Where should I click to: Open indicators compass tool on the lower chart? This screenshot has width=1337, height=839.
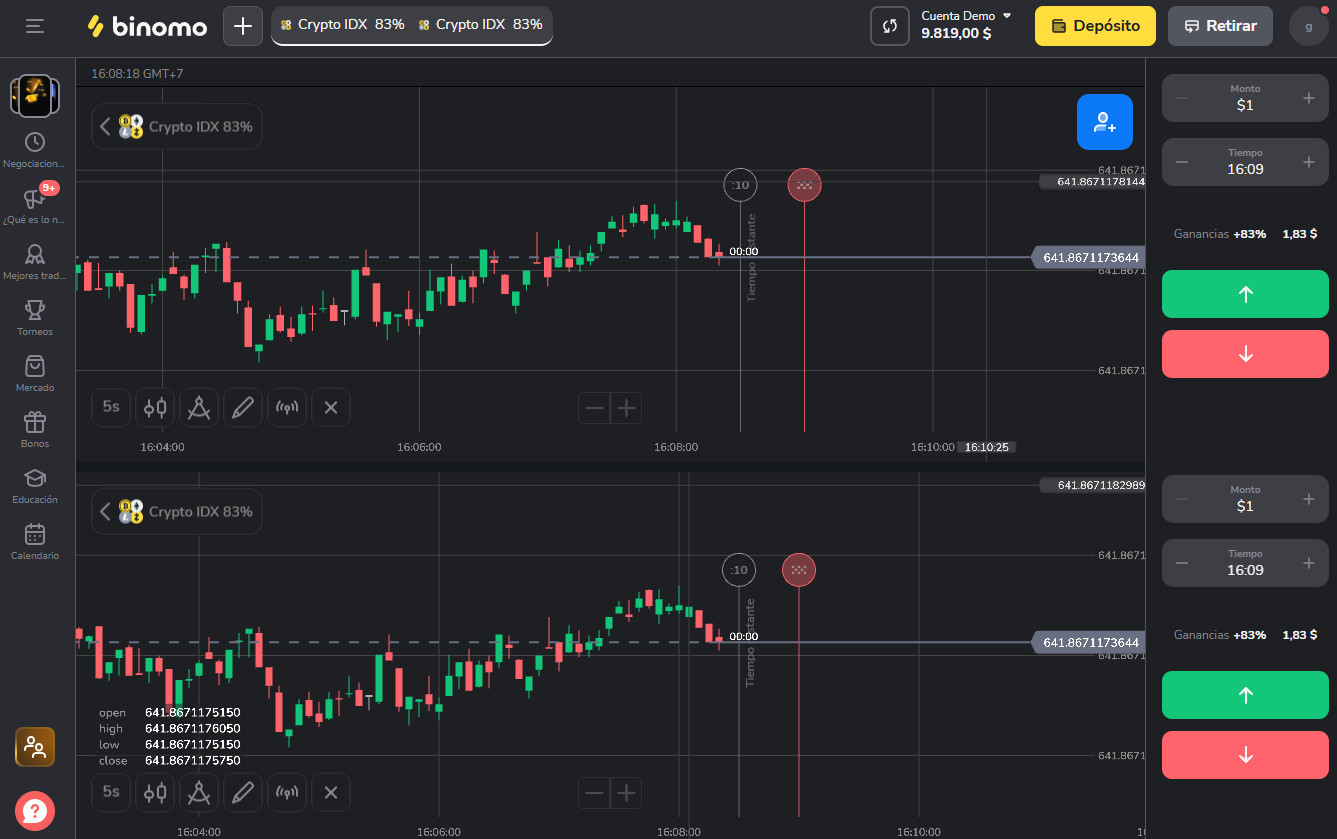pyautogui.click(x=199, y=792)
